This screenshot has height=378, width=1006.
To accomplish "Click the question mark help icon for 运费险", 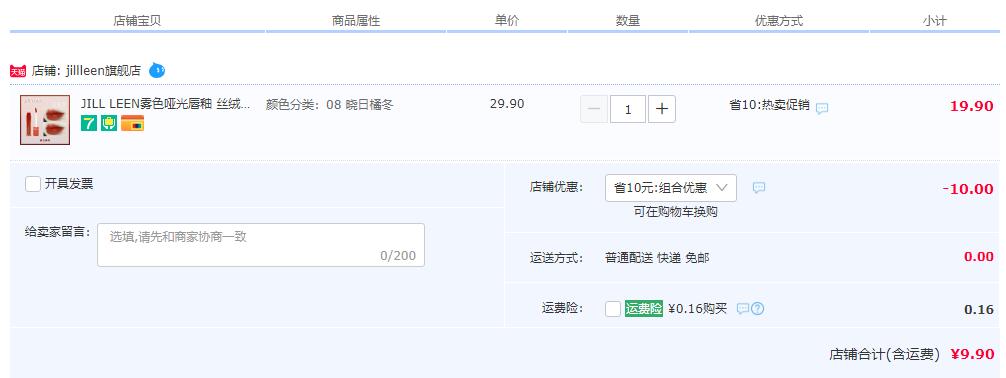I will [757, 309].
